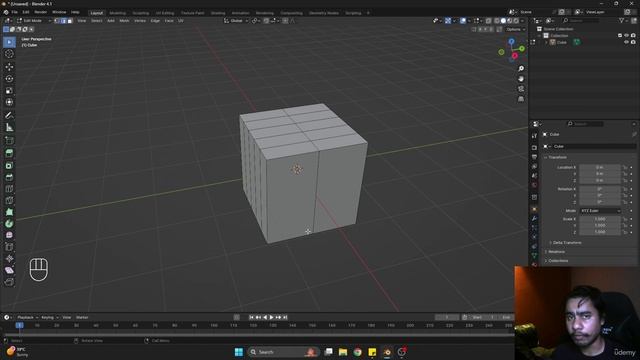Image resolution: width=640 pixels, height=360 pixels.
Task: Activate the Select Box tool
Action: pyautogui.click(x=9, y=42)
